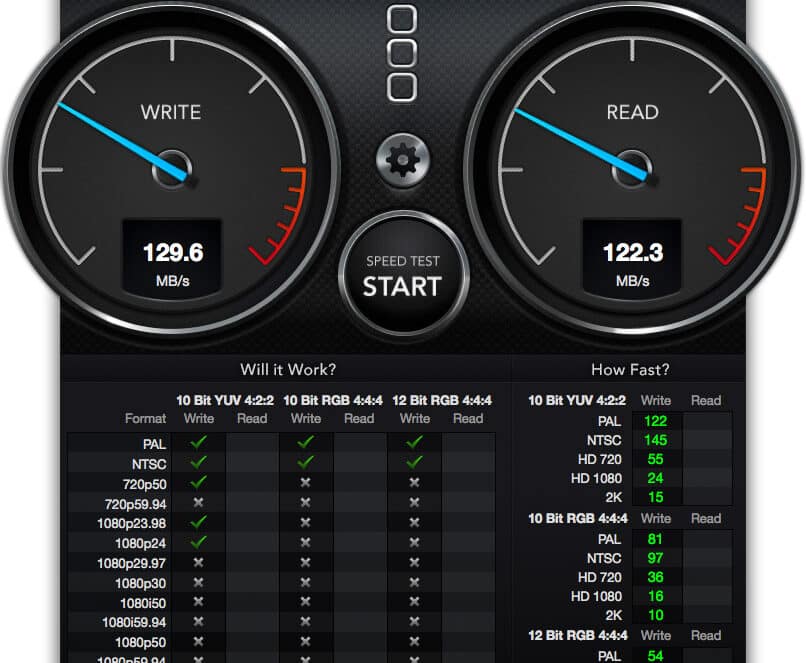The height and width of the screenshot is (663, 806).
Task: Click the value 81 for 10 Bit RGB PAL
Action: tap(655, 539)
